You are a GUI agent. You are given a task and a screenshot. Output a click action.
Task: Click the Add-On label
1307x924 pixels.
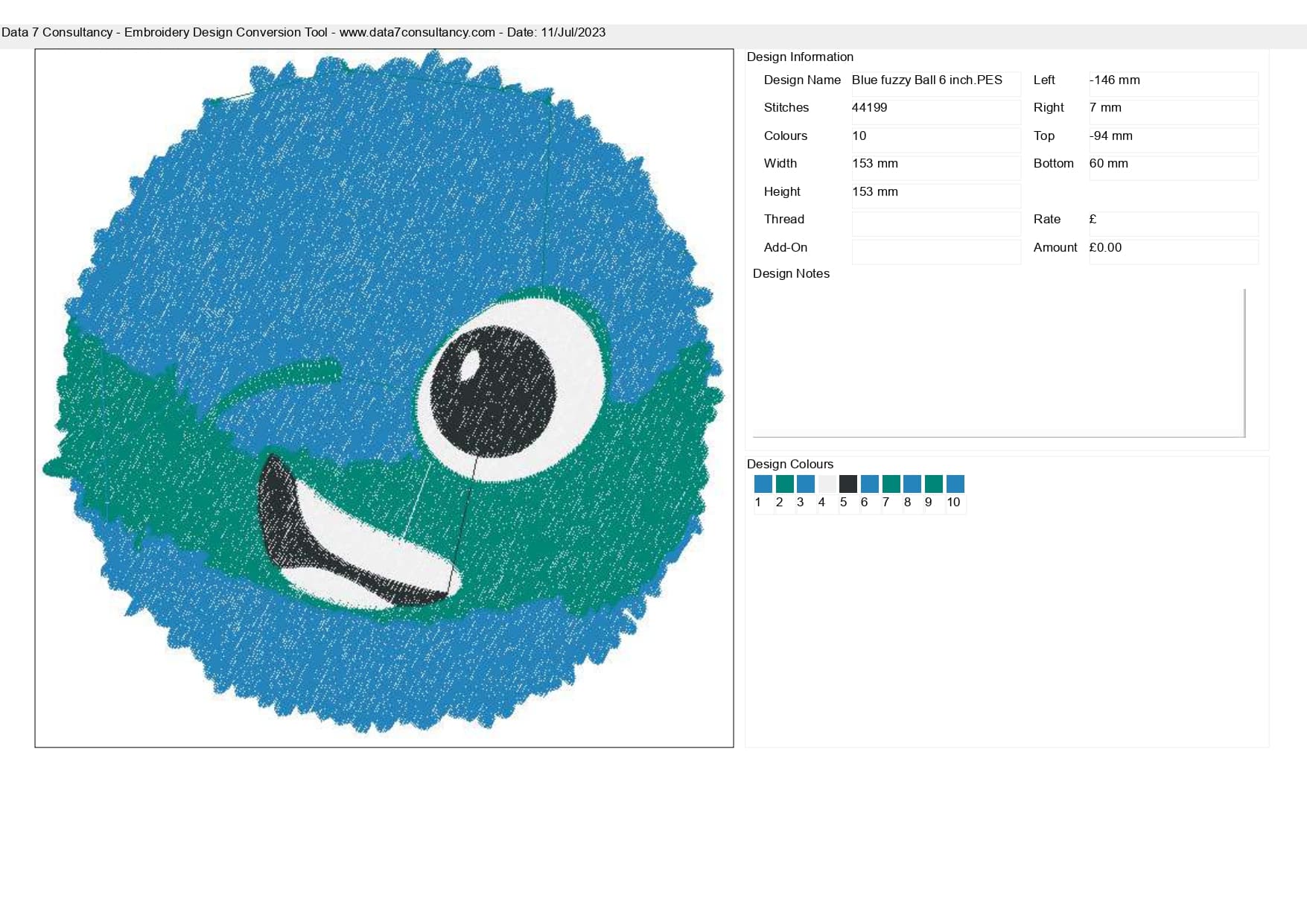coord(785,247)
